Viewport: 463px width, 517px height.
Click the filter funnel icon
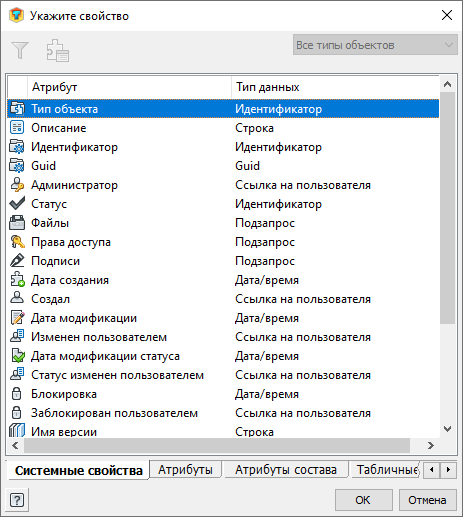coord(20,50)
